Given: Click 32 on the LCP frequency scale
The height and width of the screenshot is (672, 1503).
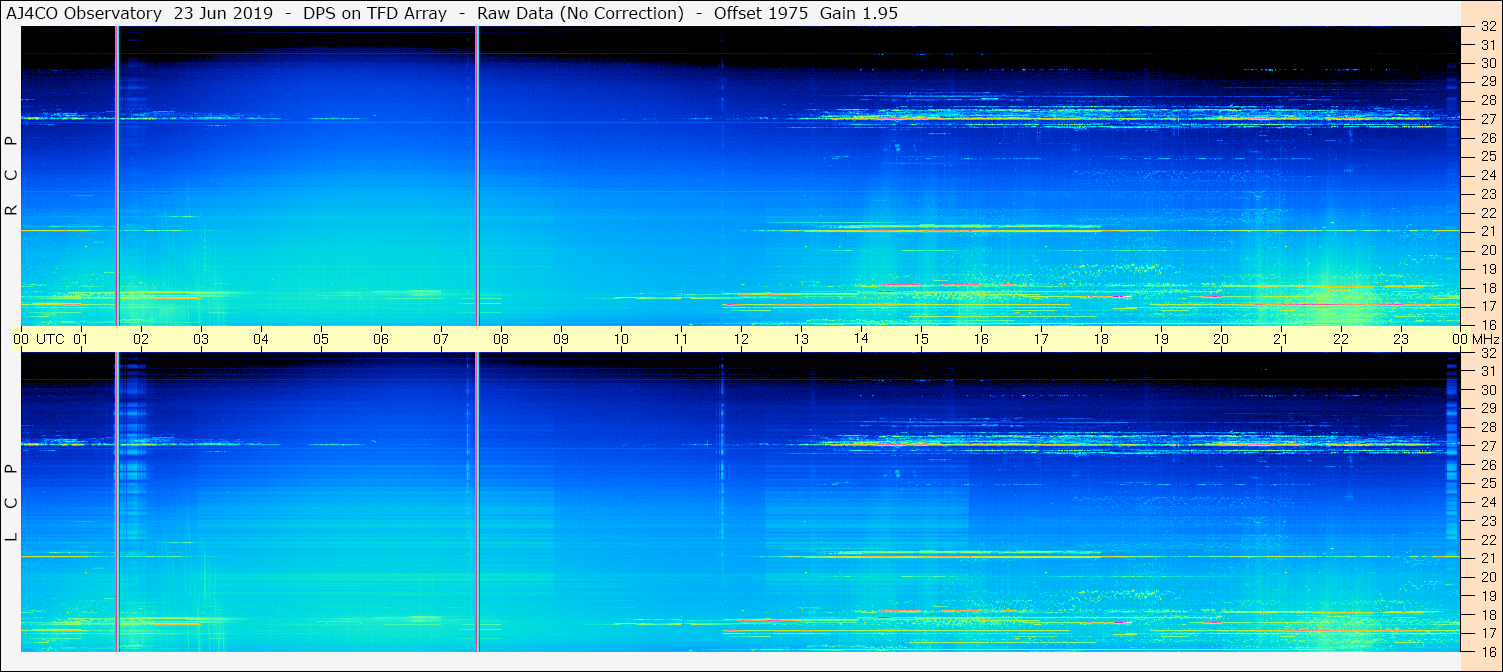Looking at the screenshot, I should (x=1488, y=353).
